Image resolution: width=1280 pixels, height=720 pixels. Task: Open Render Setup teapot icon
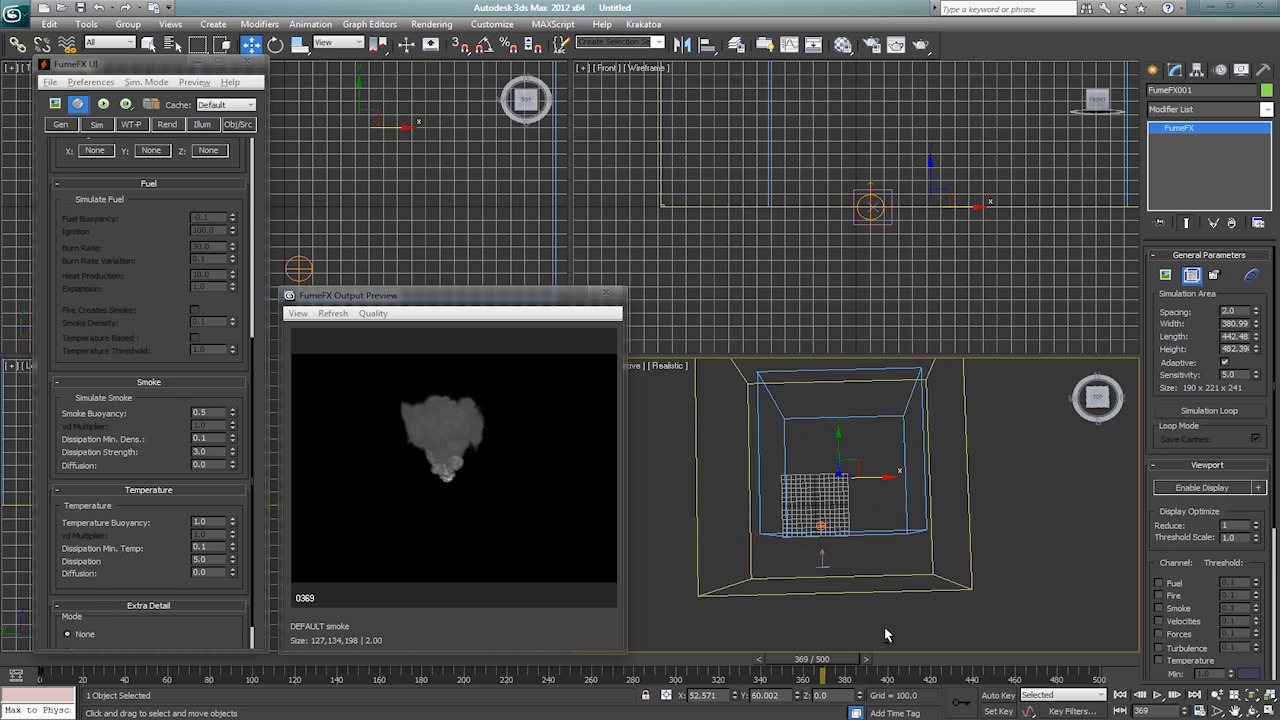tap(871, 44)
